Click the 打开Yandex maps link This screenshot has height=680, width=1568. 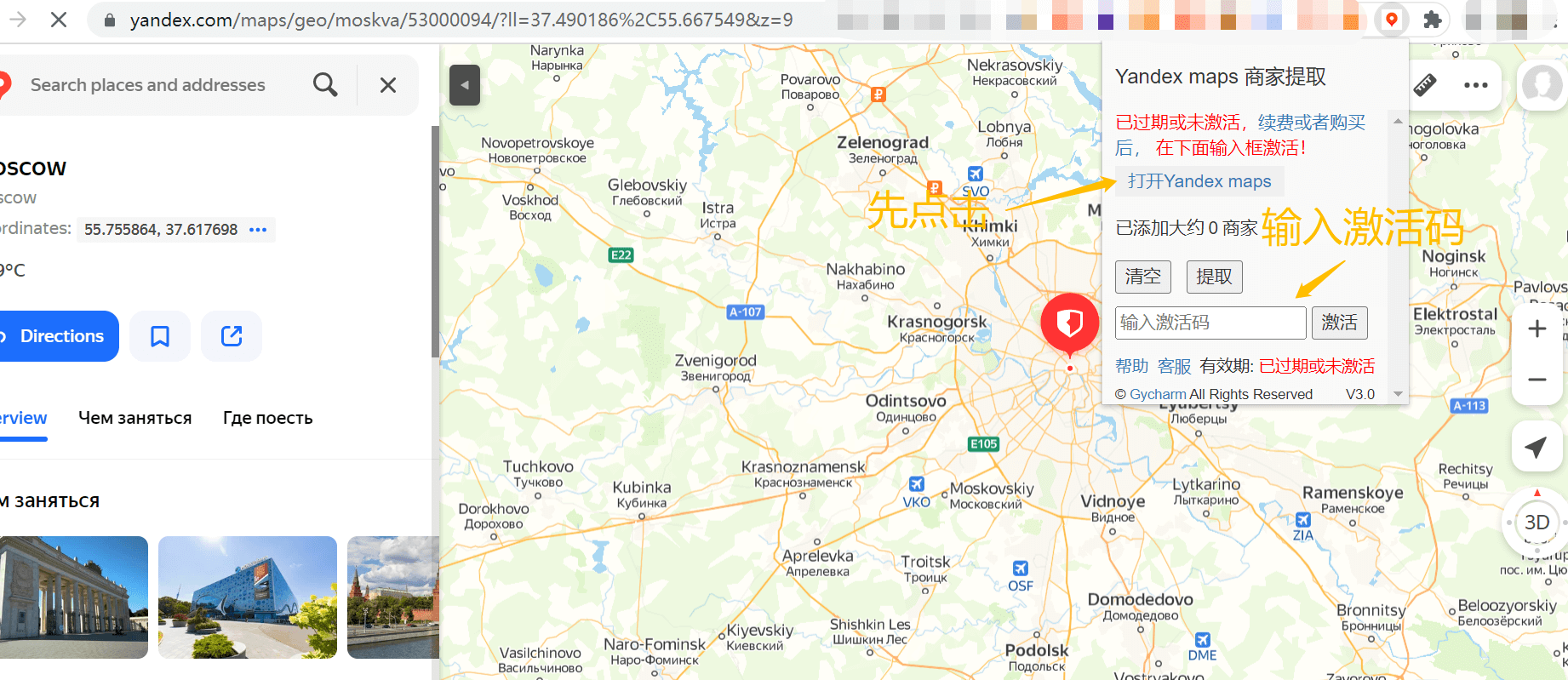coord(1199,181)
